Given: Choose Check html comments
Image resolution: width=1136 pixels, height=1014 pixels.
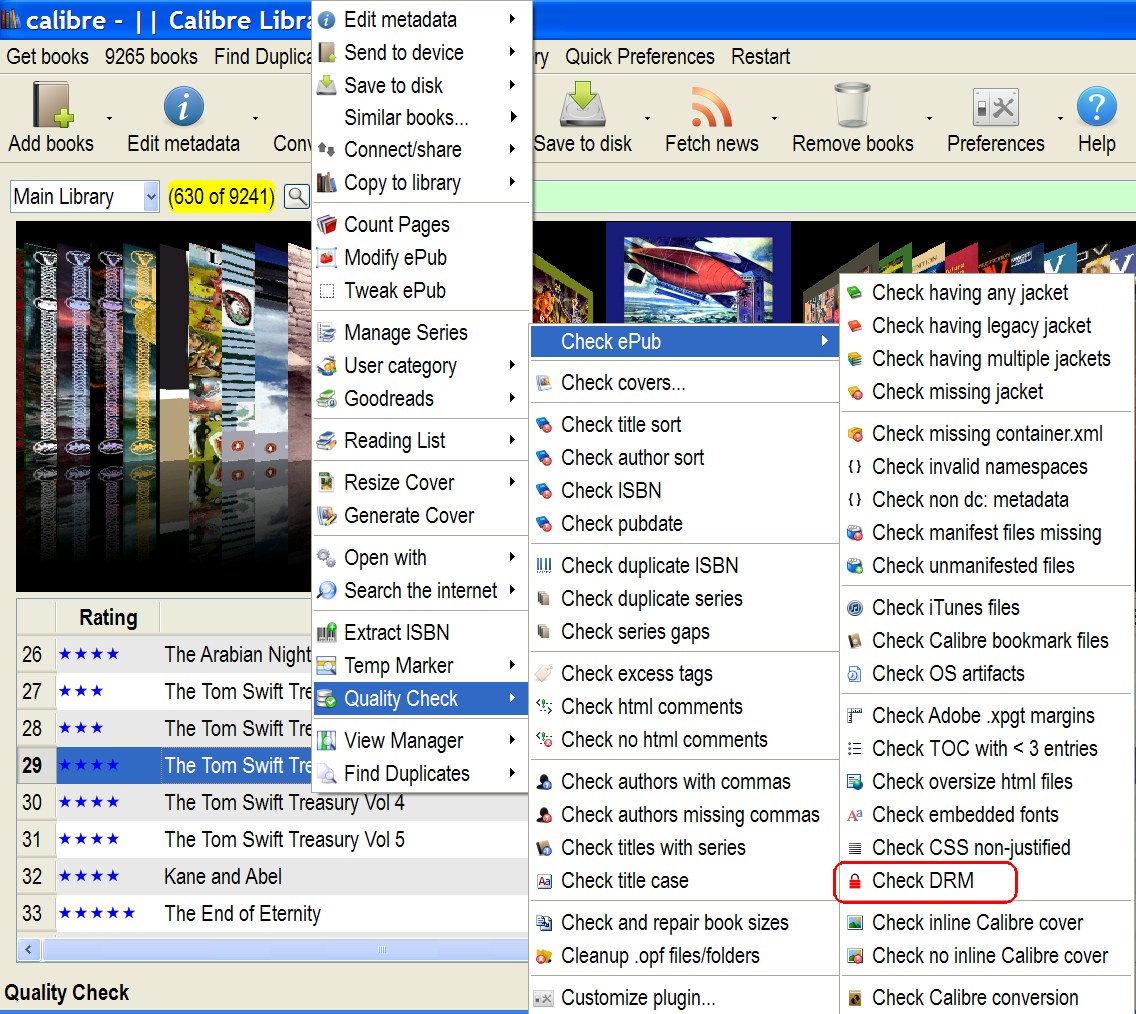Looking at the screenshot, I should (684, 707).
